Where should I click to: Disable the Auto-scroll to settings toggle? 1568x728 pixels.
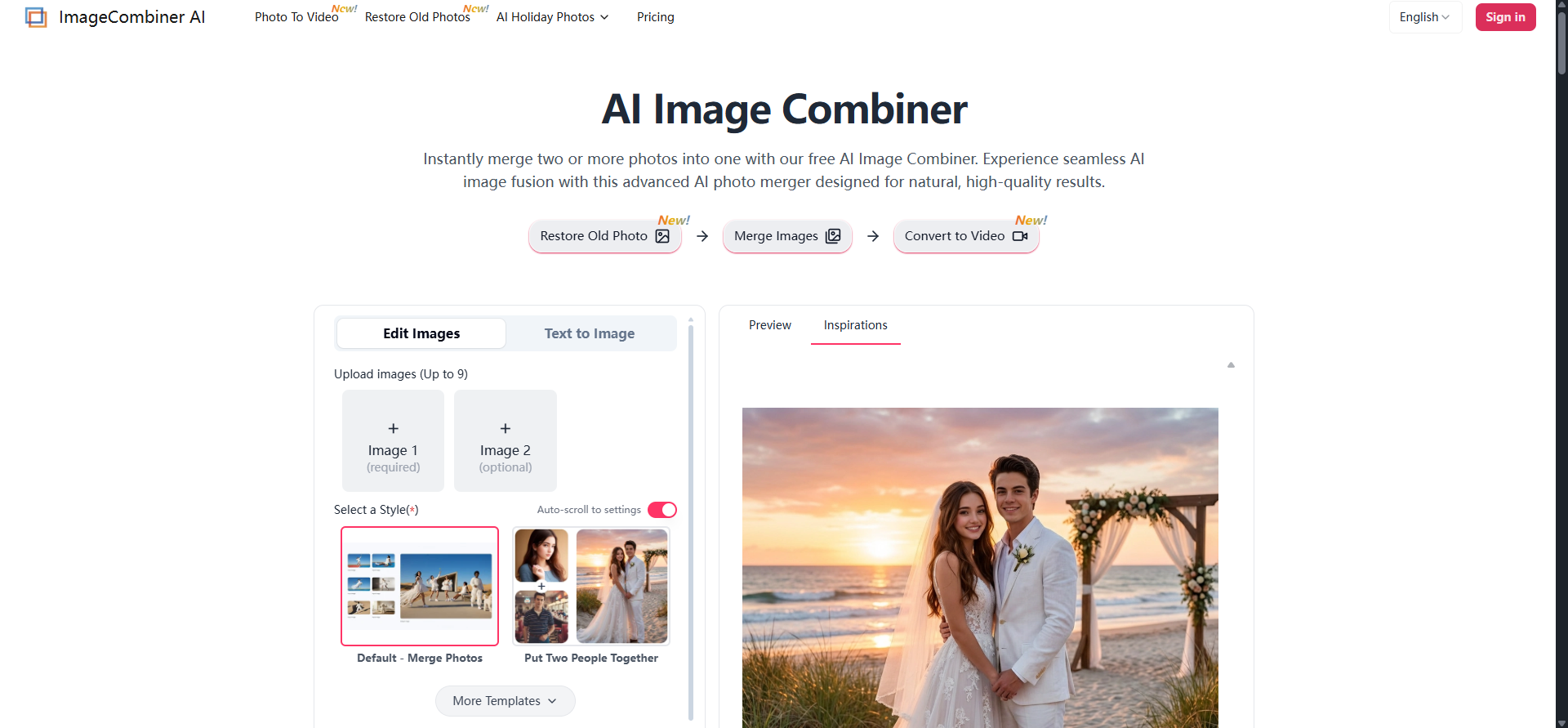point(662,510)
